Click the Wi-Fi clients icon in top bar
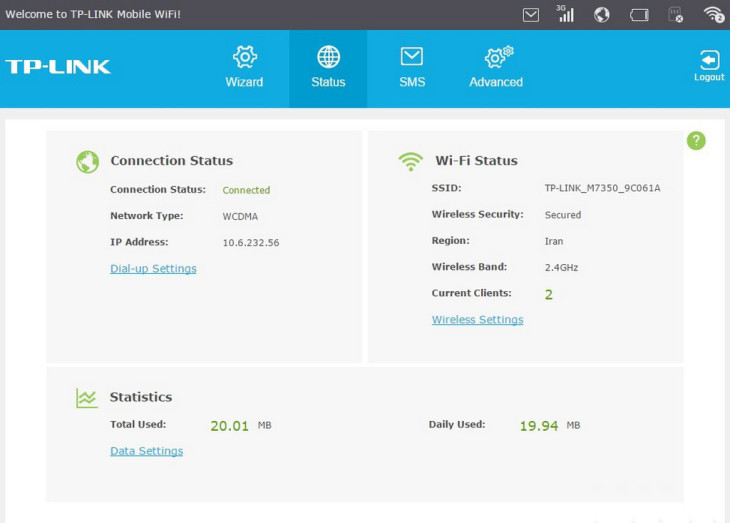The width and height of the screenshot is (730, 523). (714, 14)
